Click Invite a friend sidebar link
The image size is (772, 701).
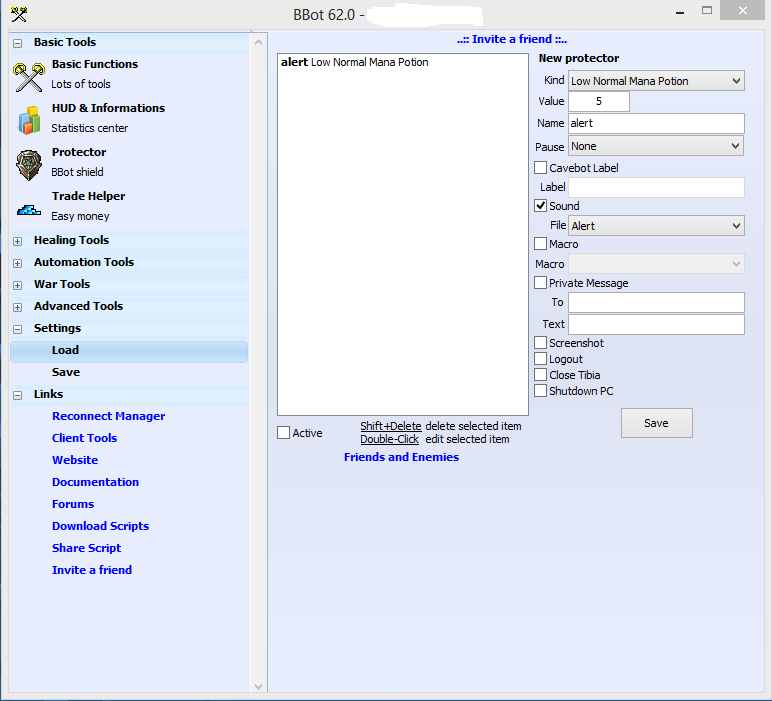coord(92,570)
